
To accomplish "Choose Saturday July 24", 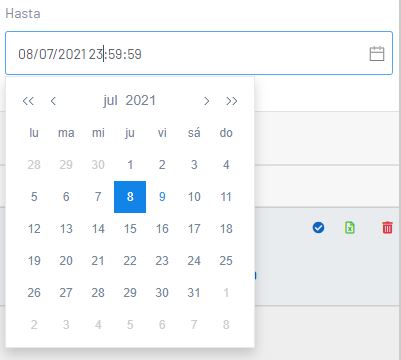I will [x=194, y=261].
